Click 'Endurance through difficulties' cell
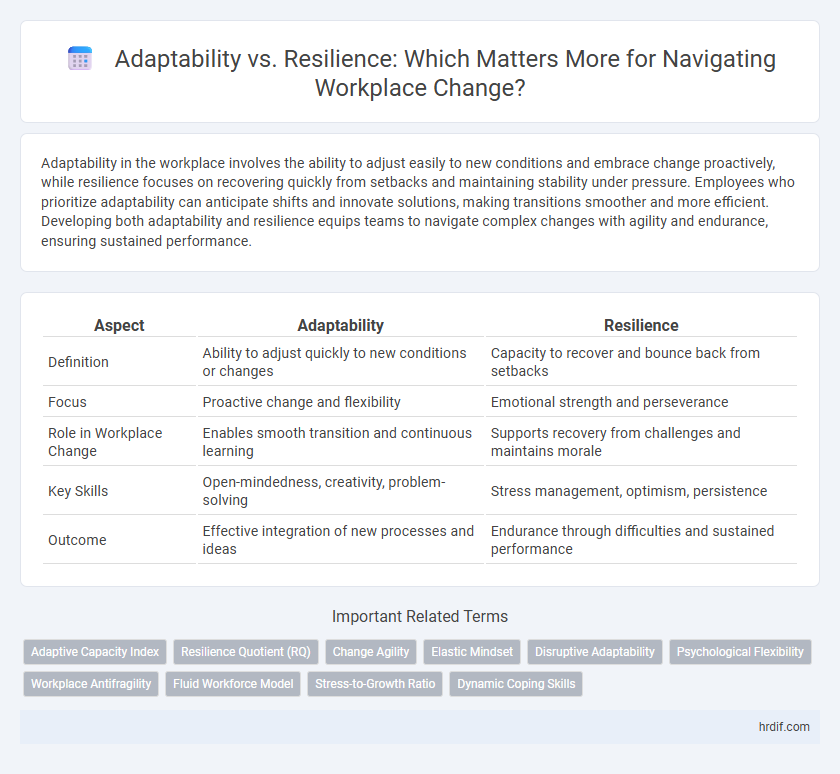Viewport: 840px width, 774px height. tap(641, 540)
